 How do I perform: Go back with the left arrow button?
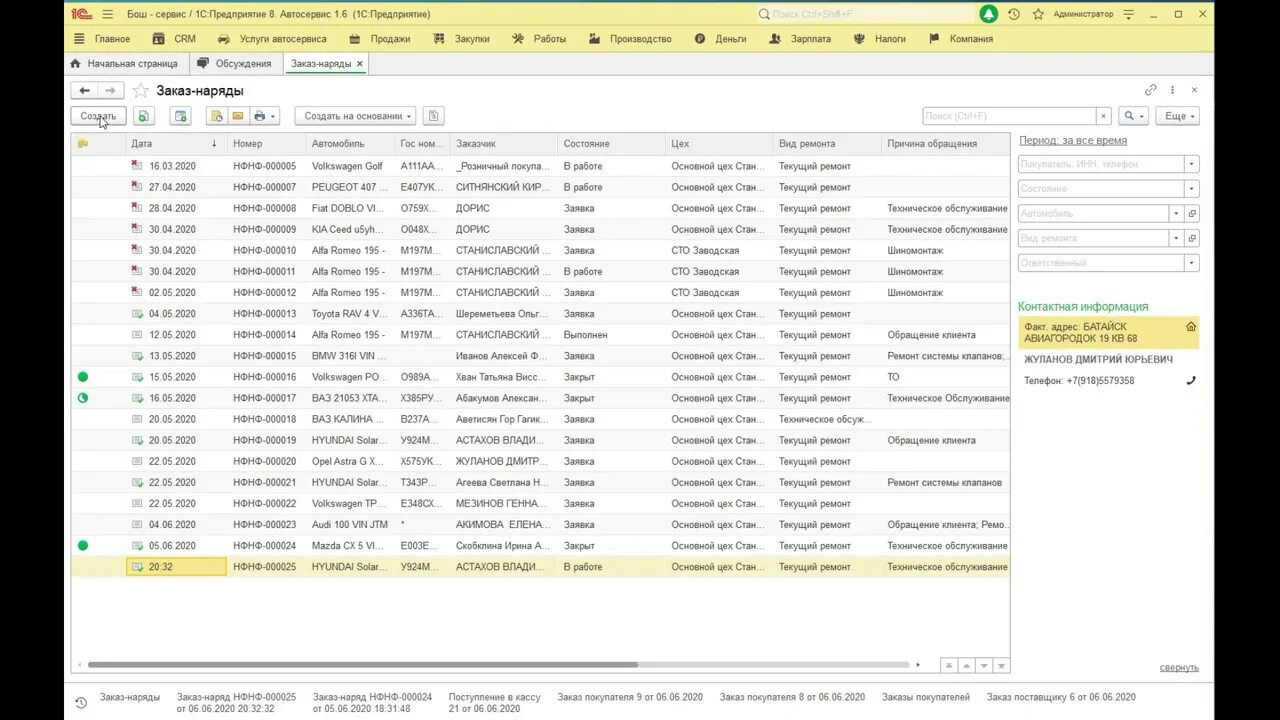(84, 91)
